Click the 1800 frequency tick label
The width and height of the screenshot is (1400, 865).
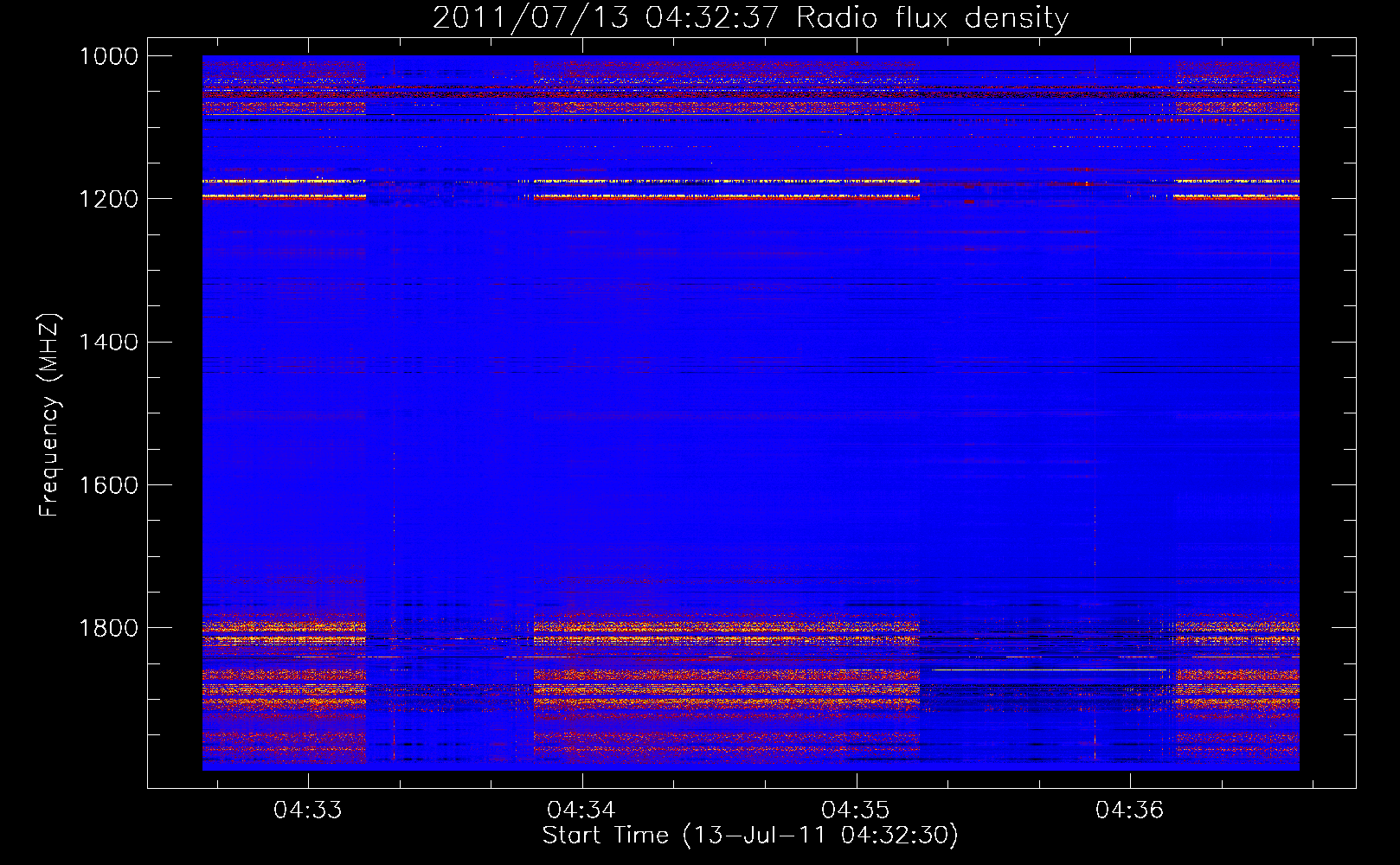[108, 628]
